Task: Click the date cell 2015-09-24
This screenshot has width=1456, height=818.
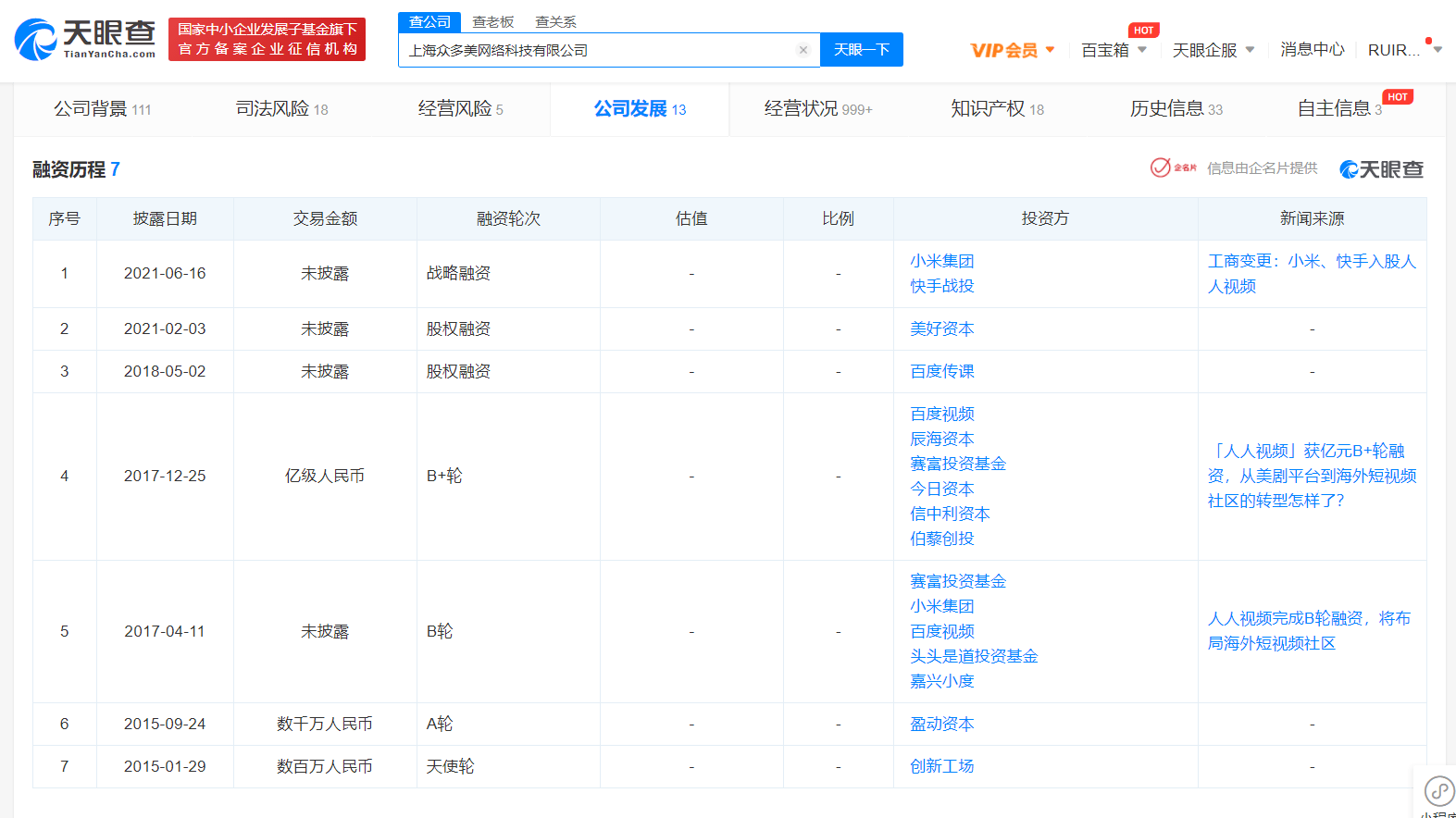Action: pos(165,724)
